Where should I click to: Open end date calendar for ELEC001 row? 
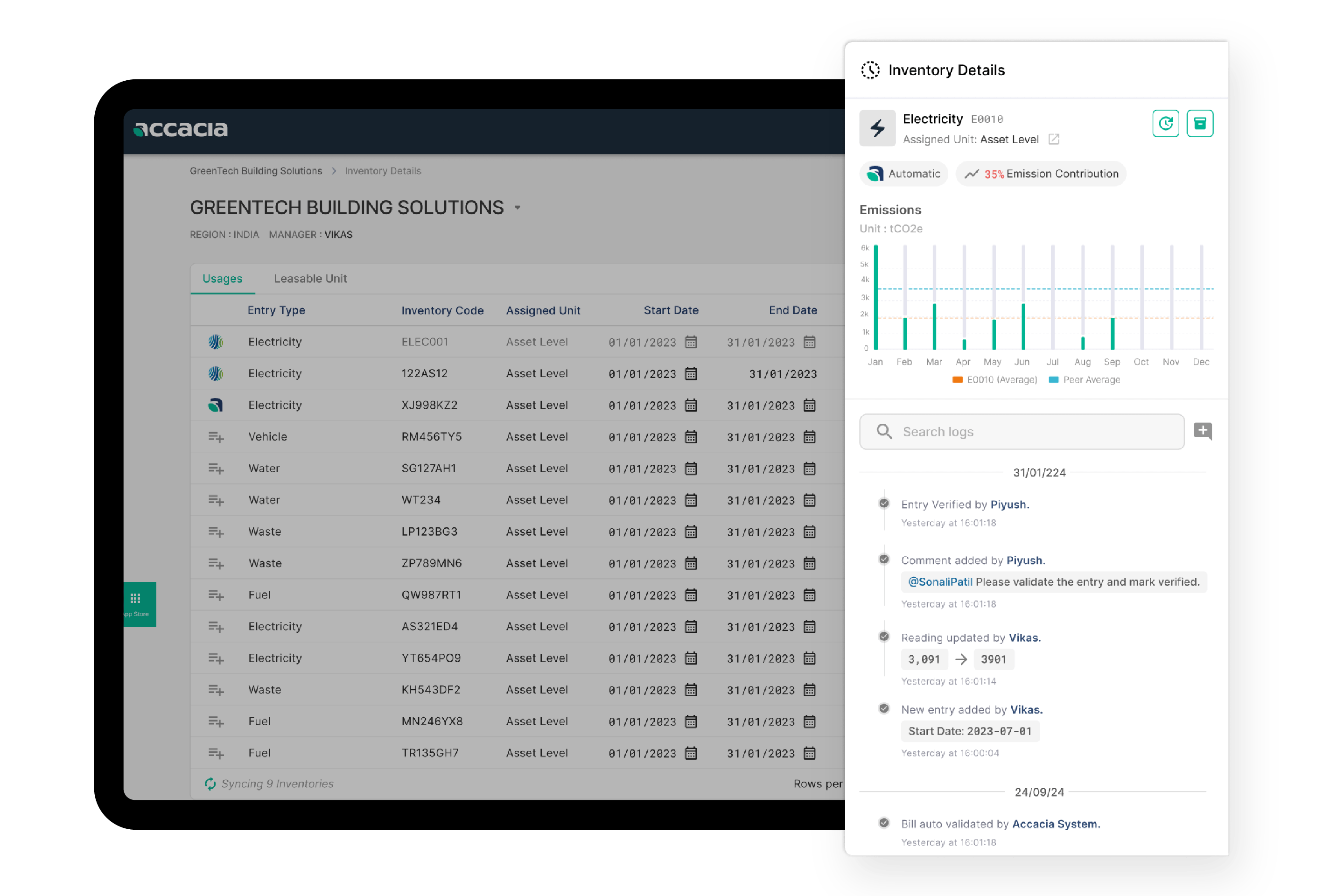(809, 342)
